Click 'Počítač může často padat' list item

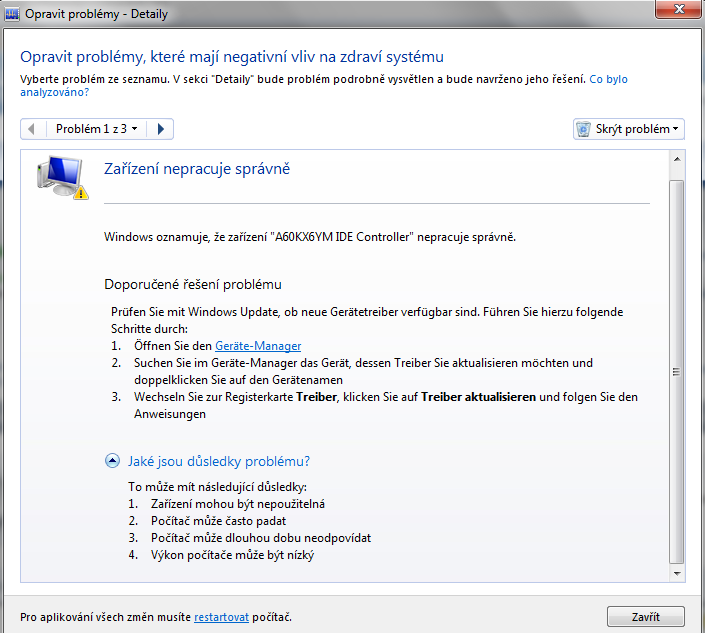[x=219, y=521]
